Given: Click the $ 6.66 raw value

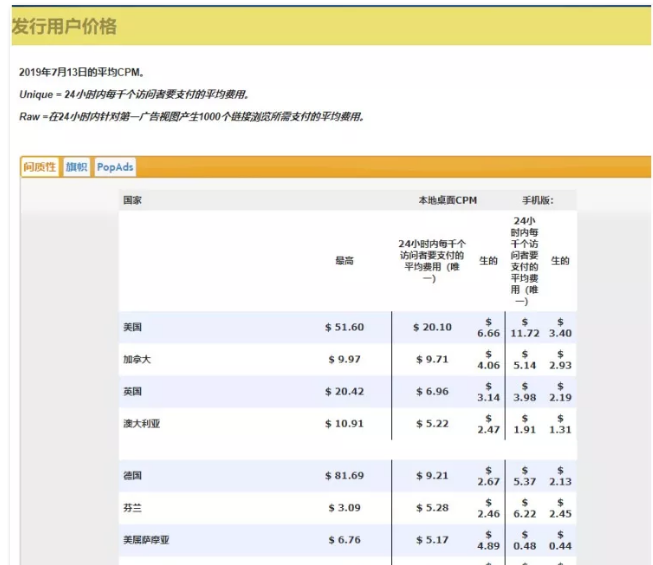Looking at the screenshot, I should (489, 328).
